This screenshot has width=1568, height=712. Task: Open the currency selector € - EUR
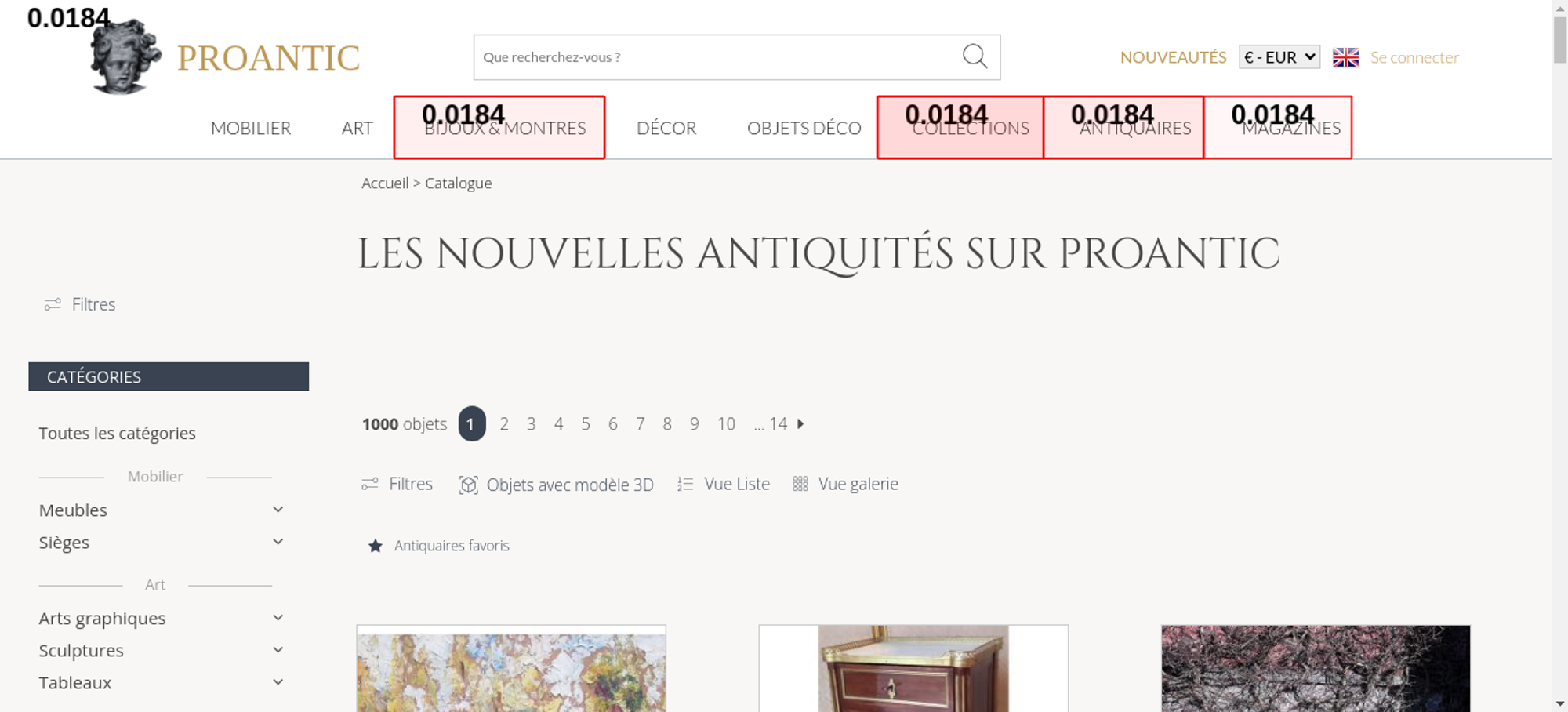[1279, 57]
